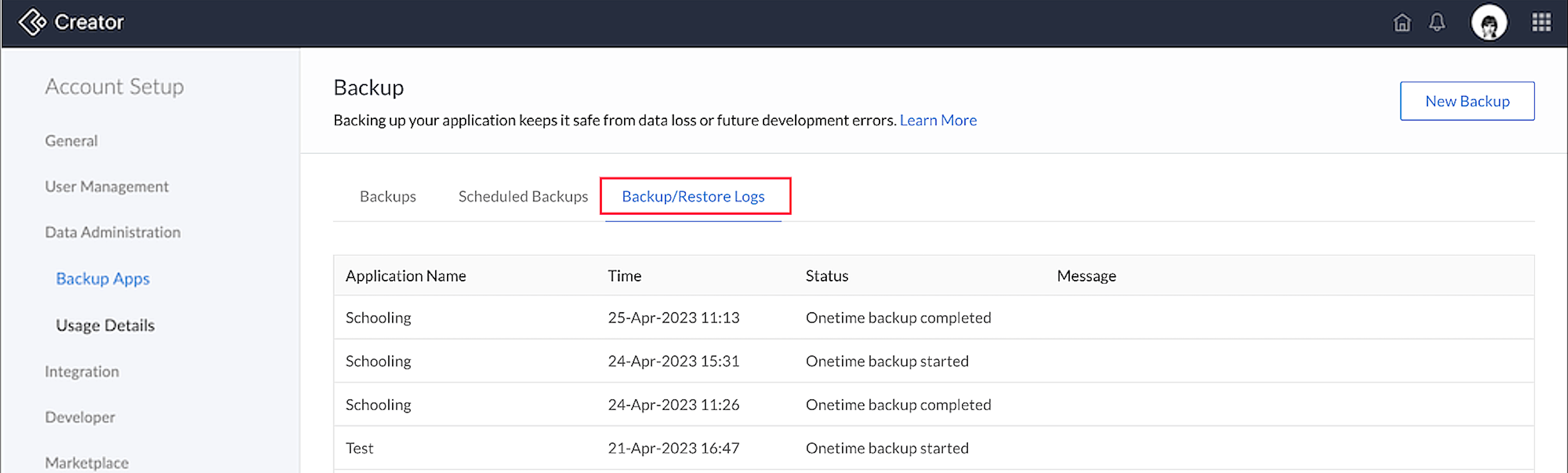Switch to Scheduled Backups tab

(x=523, y=197)
